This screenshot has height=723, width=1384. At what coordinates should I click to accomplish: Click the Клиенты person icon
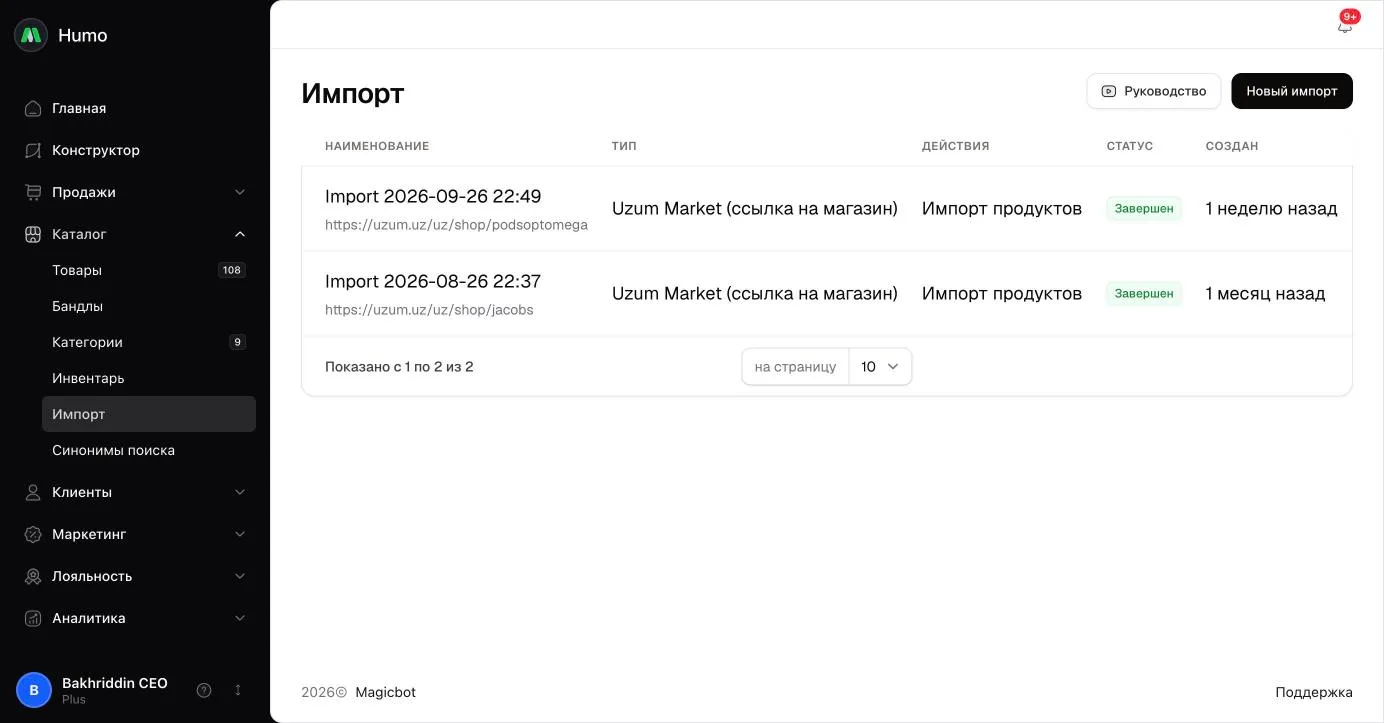tap(33, 492)
